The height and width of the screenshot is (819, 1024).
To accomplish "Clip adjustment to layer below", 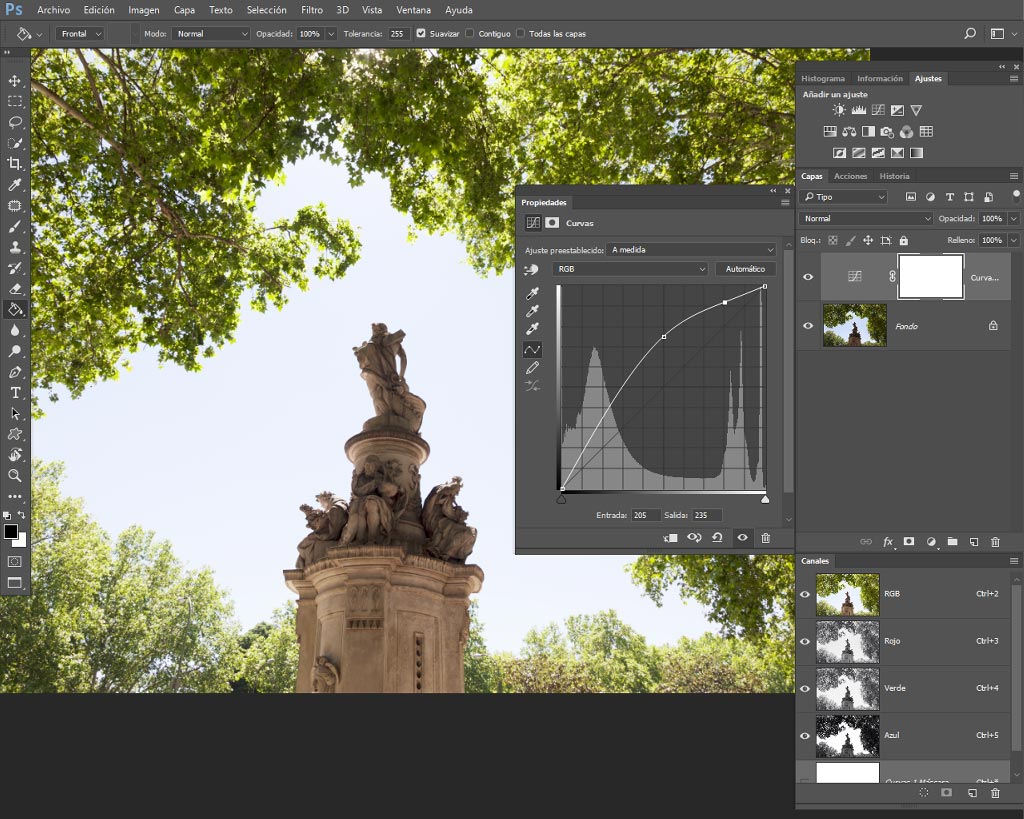I will [670, 538].
